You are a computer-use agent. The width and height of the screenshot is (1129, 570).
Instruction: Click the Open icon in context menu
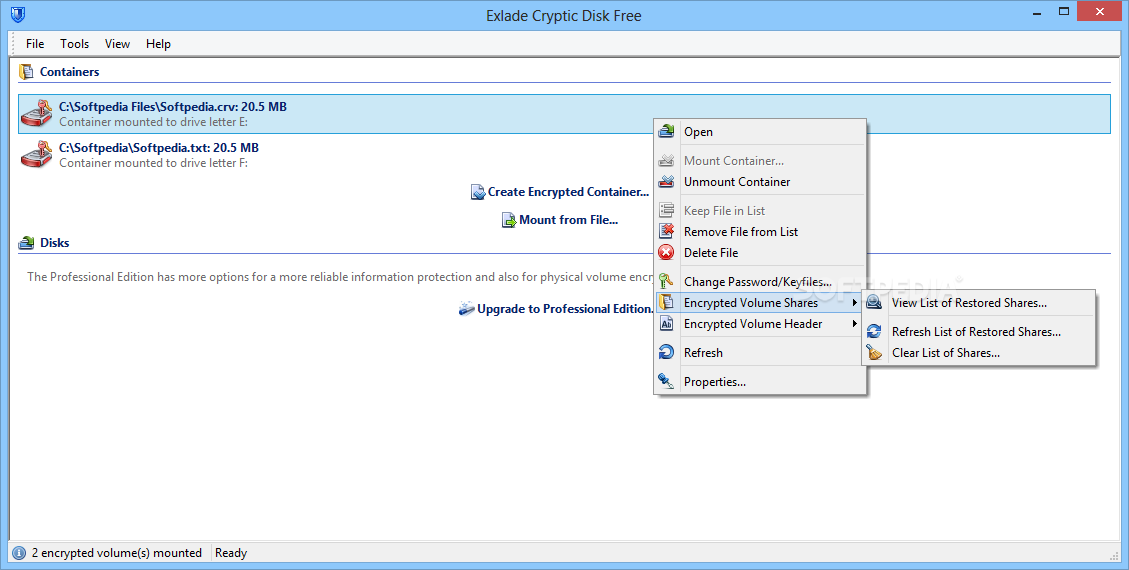pyautogui.click(x=667, y=132)
